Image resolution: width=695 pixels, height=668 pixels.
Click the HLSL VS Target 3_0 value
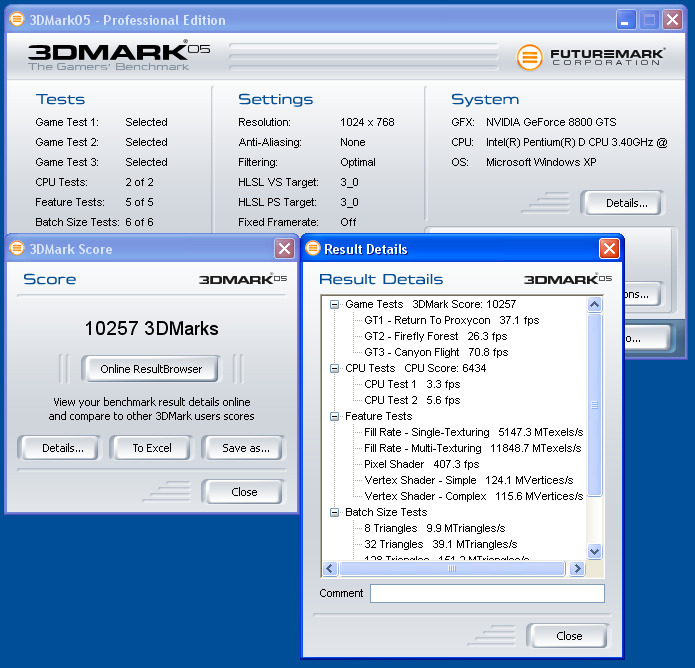[349, 182]
